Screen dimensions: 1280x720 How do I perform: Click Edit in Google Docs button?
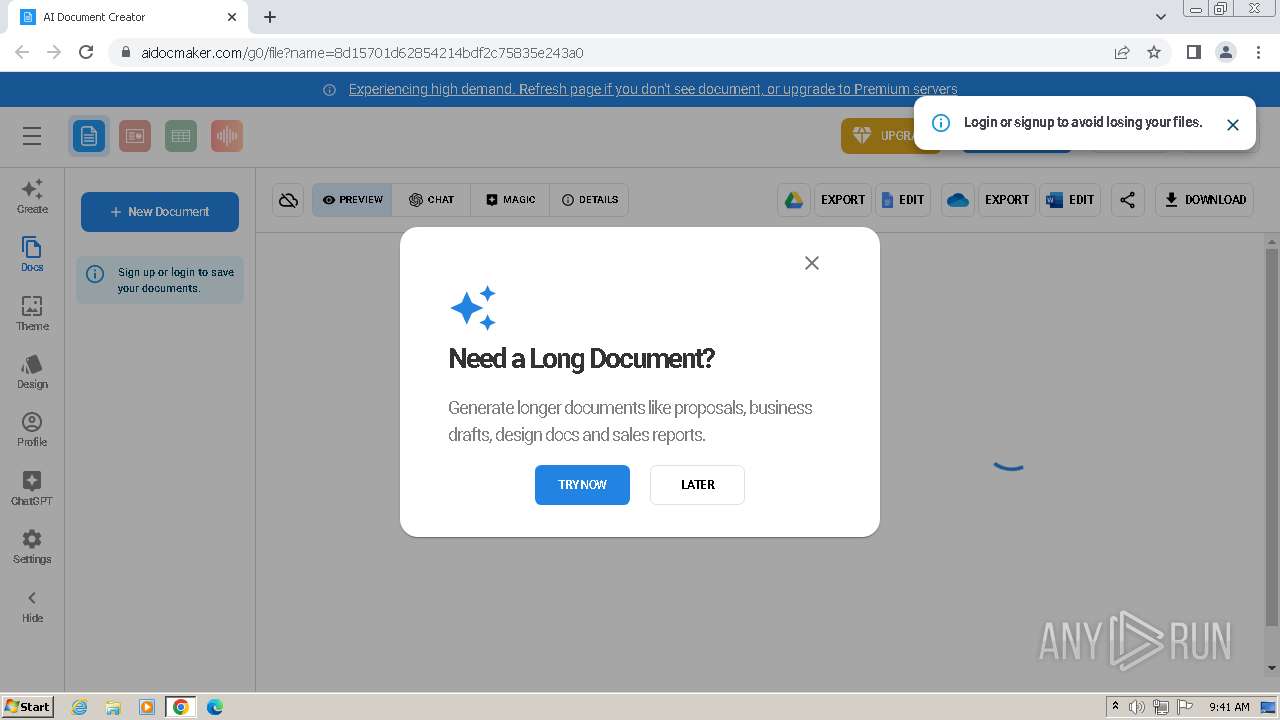(903, 200)
